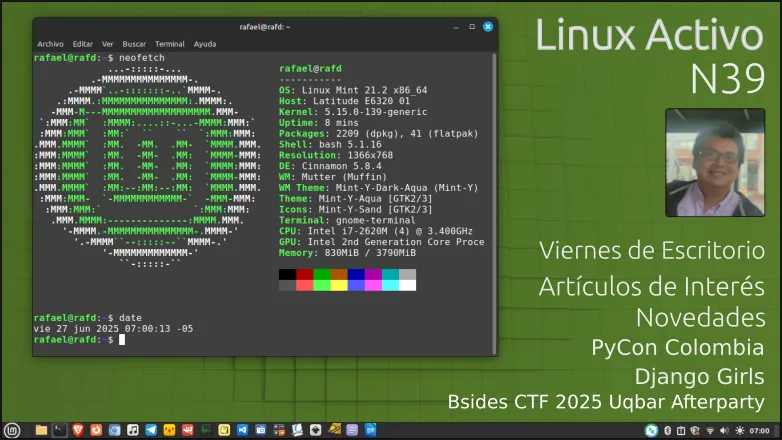
Task: Click the blinking cursor at the last prompt
Action: (x=122, y=340)
